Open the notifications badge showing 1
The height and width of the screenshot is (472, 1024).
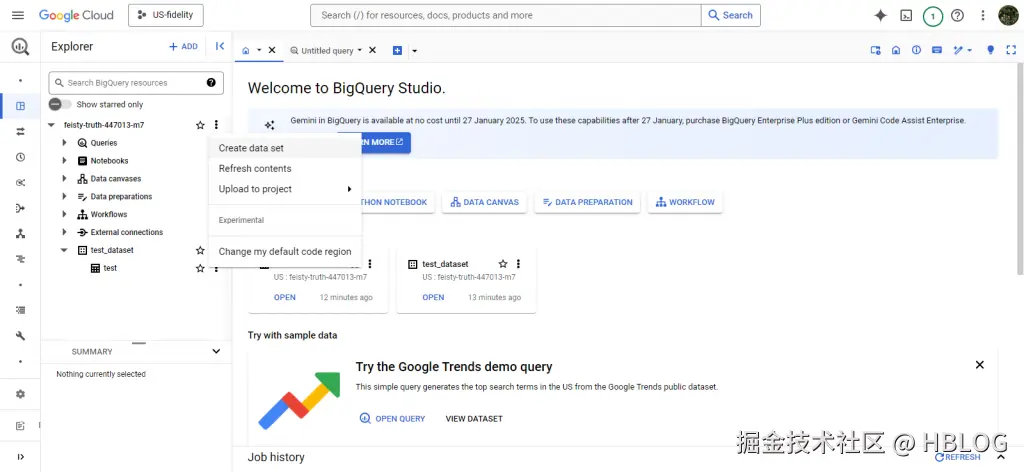(933, 16)
